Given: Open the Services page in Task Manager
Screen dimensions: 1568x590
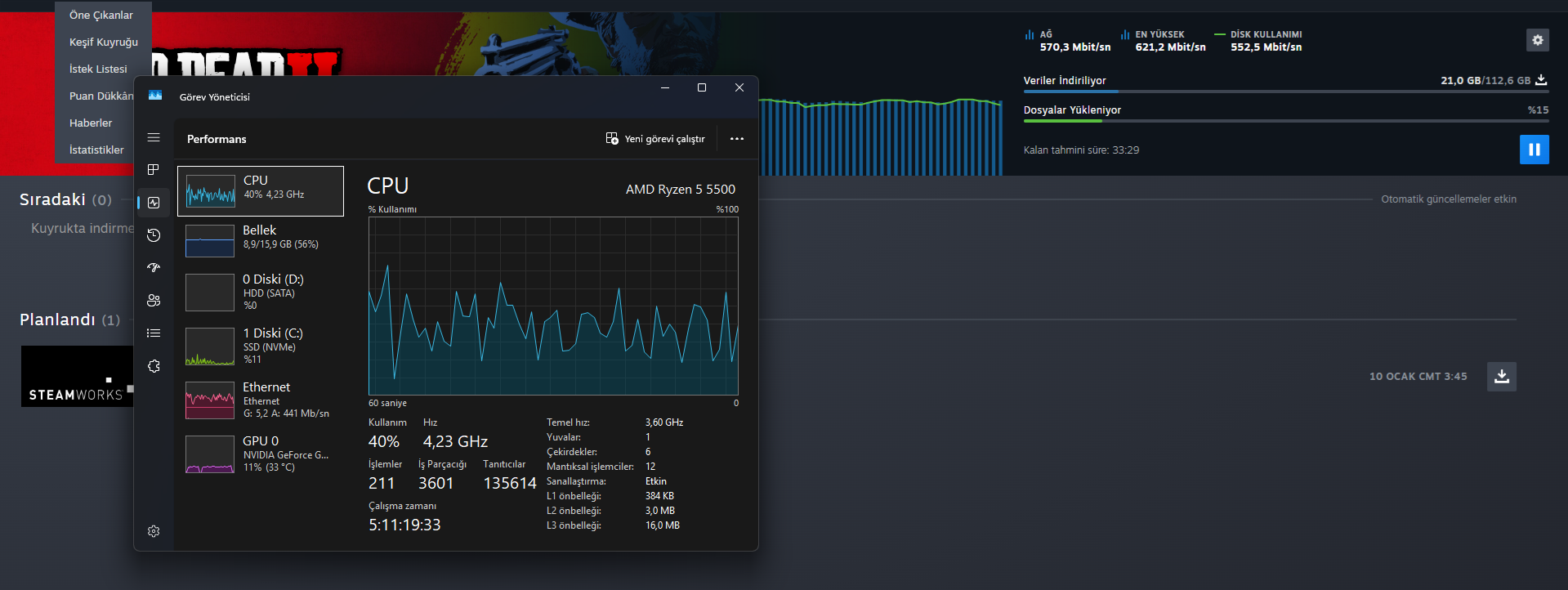Looking at the screenshot, I should click(x=154, y=366).
